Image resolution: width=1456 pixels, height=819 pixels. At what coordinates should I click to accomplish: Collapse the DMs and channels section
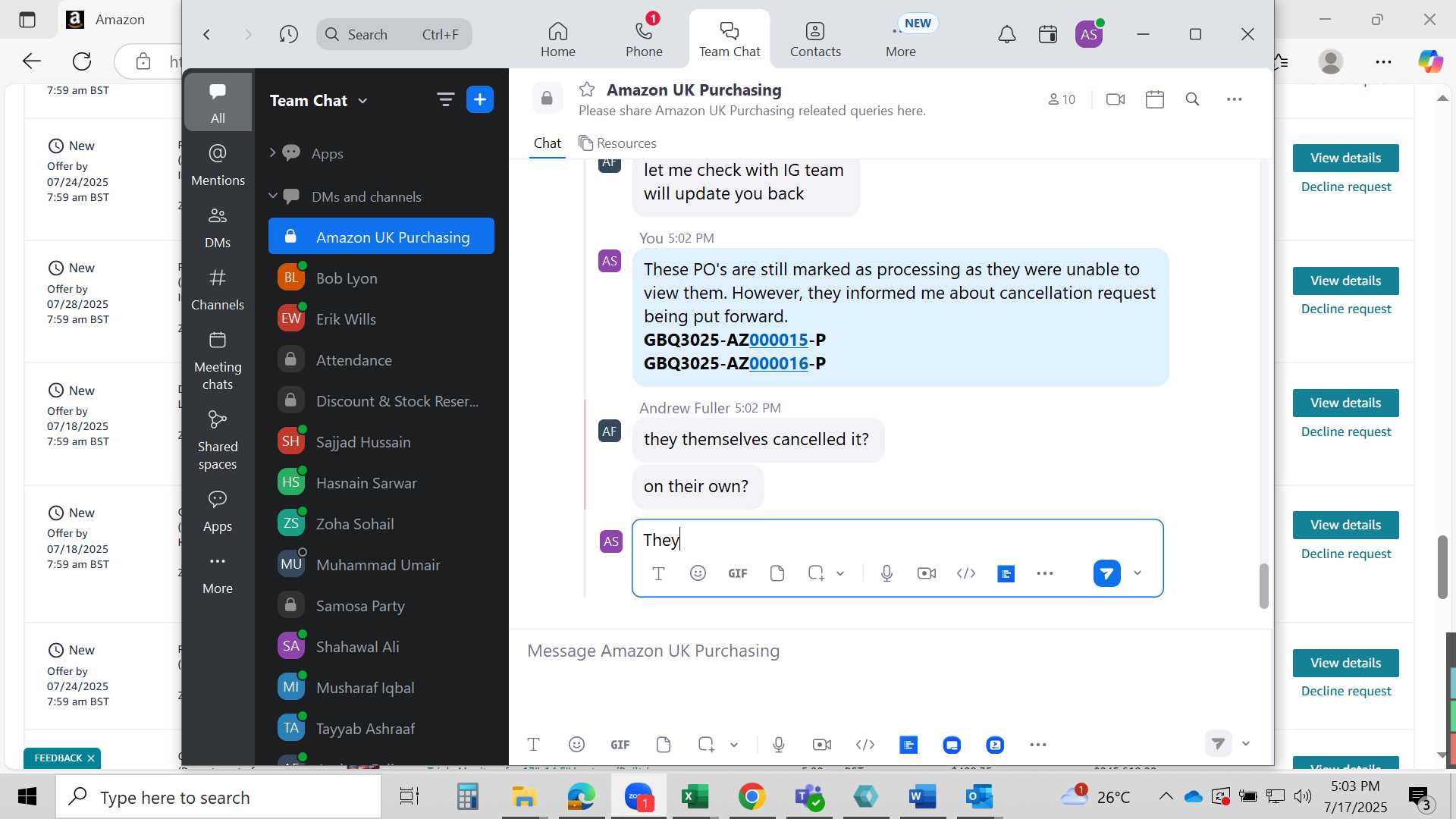click(273, 196)
